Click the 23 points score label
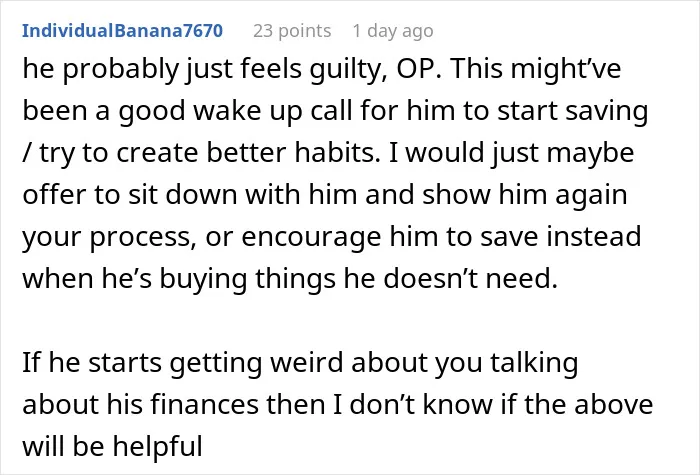Image resolution: width=700 pixels, height=475 pixels. click(292, 31)
